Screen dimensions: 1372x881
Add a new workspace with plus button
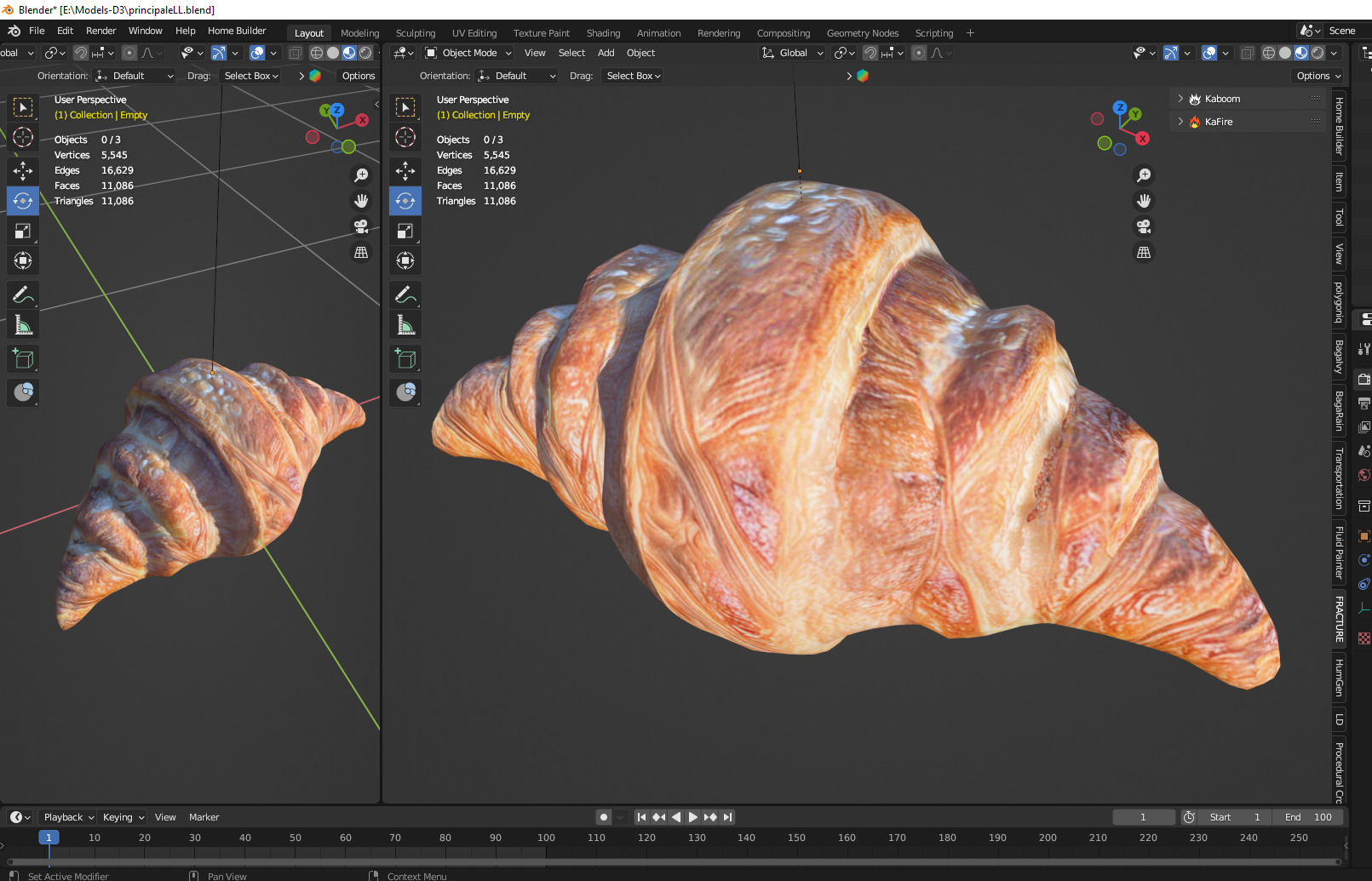(970, 33)
